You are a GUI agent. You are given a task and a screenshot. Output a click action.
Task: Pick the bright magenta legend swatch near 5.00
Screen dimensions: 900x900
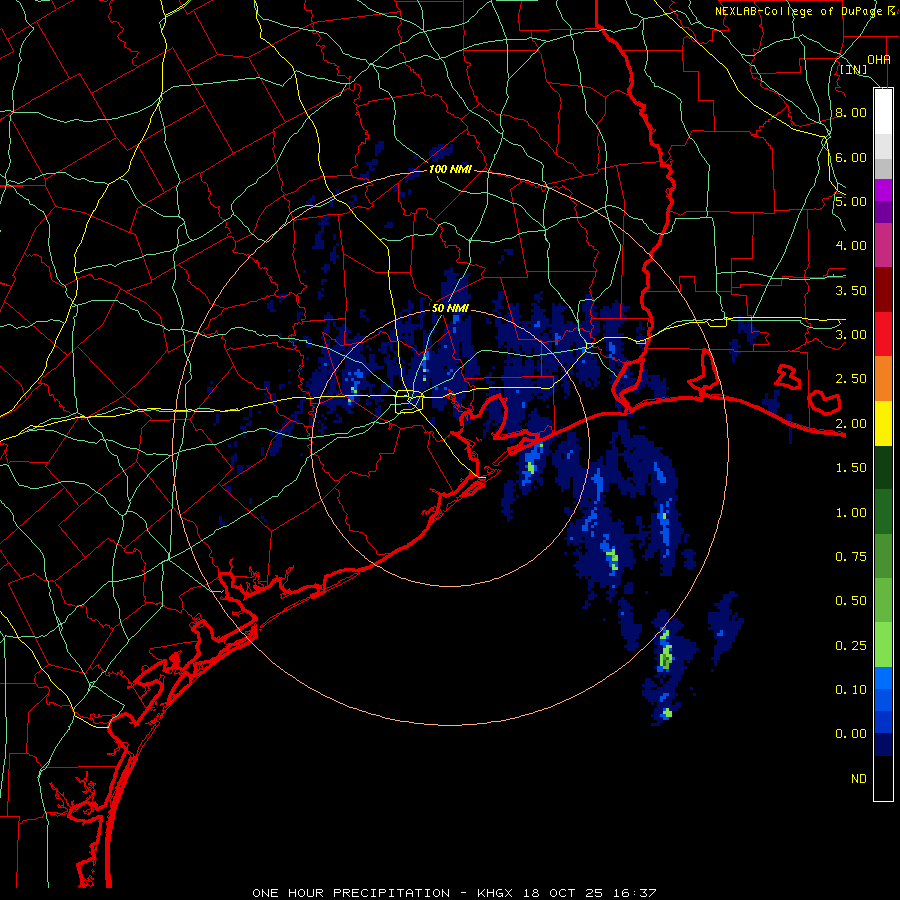883,190
